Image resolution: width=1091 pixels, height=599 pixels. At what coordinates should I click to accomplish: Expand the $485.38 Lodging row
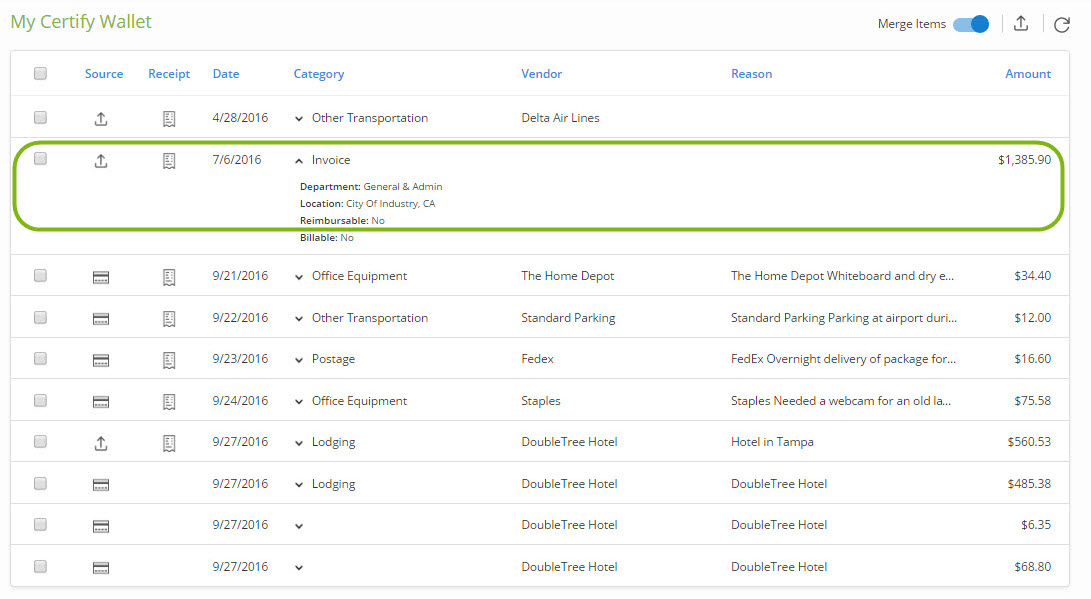[x=298, y=485]
